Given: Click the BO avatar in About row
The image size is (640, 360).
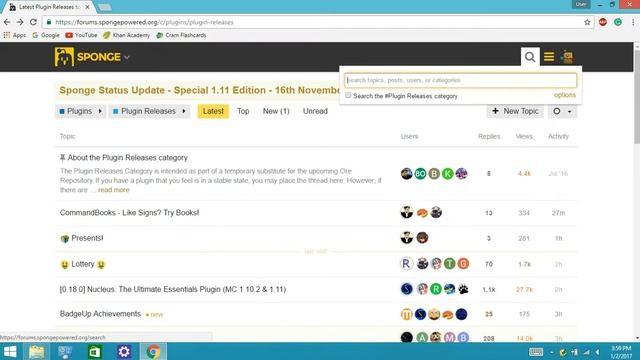Looking at the screenshot, I should click(x=420, y=173).
